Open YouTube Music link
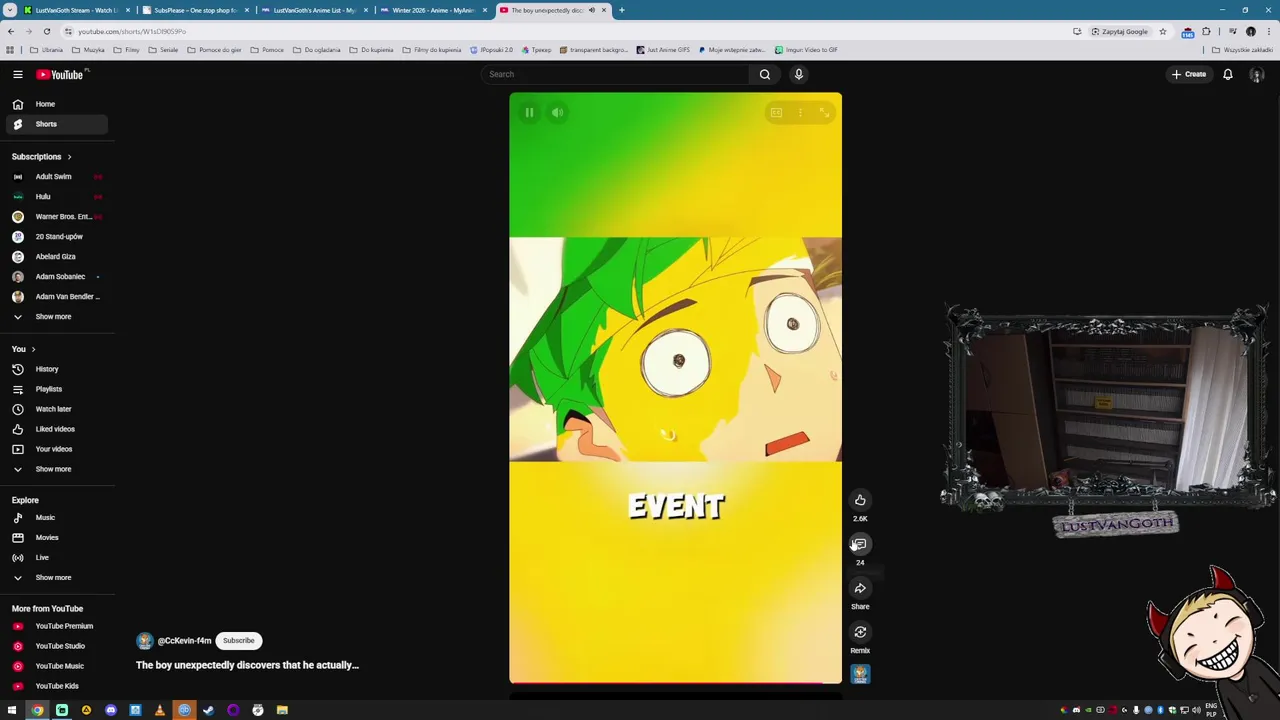This screenshot has height=720, width=1280. pos(55,666)
